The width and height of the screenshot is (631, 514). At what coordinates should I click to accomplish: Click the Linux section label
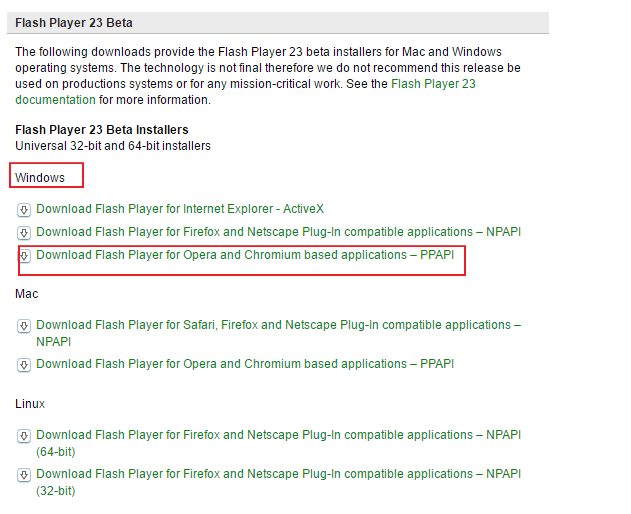(30, 404)
